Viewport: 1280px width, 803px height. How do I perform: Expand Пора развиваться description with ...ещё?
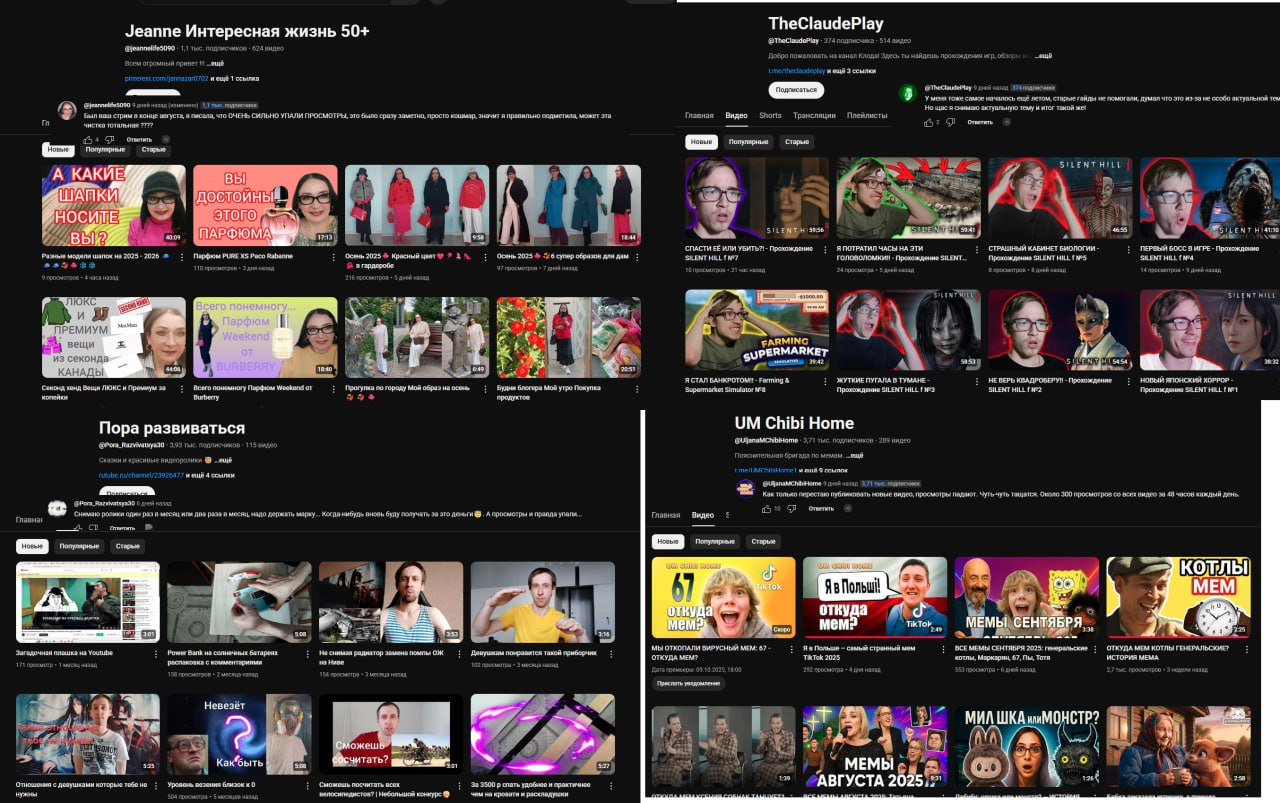[x=223, y=460]
